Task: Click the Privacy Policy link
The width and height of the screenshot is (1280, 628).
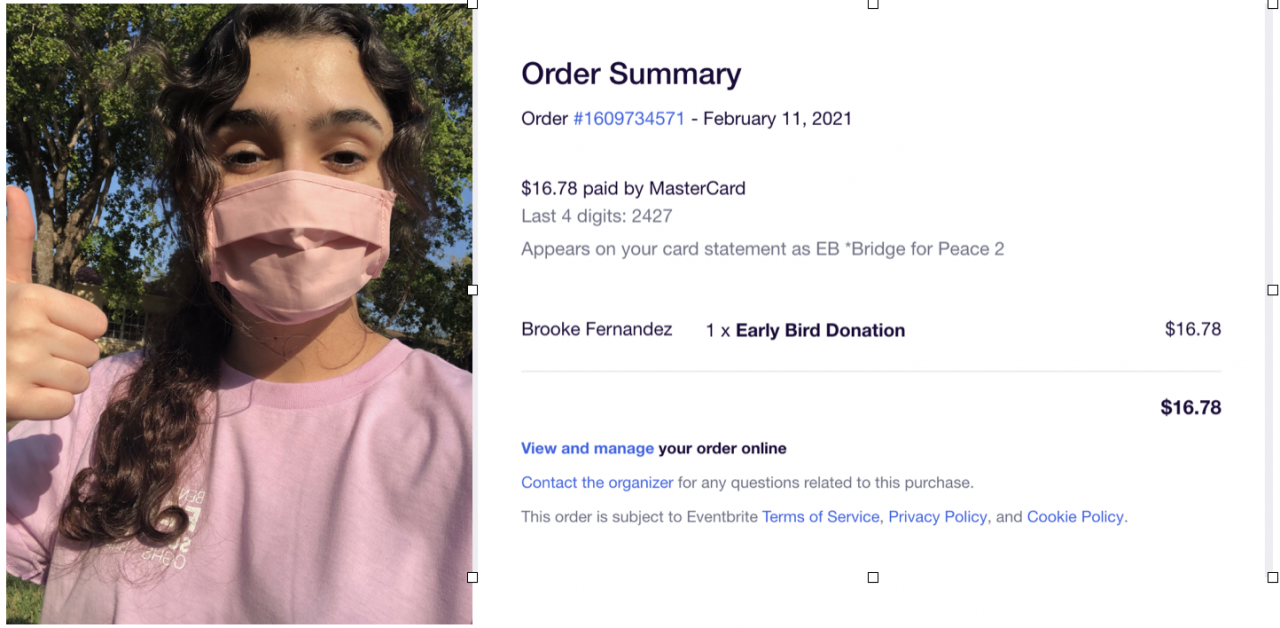Action: tap(937, 518)
